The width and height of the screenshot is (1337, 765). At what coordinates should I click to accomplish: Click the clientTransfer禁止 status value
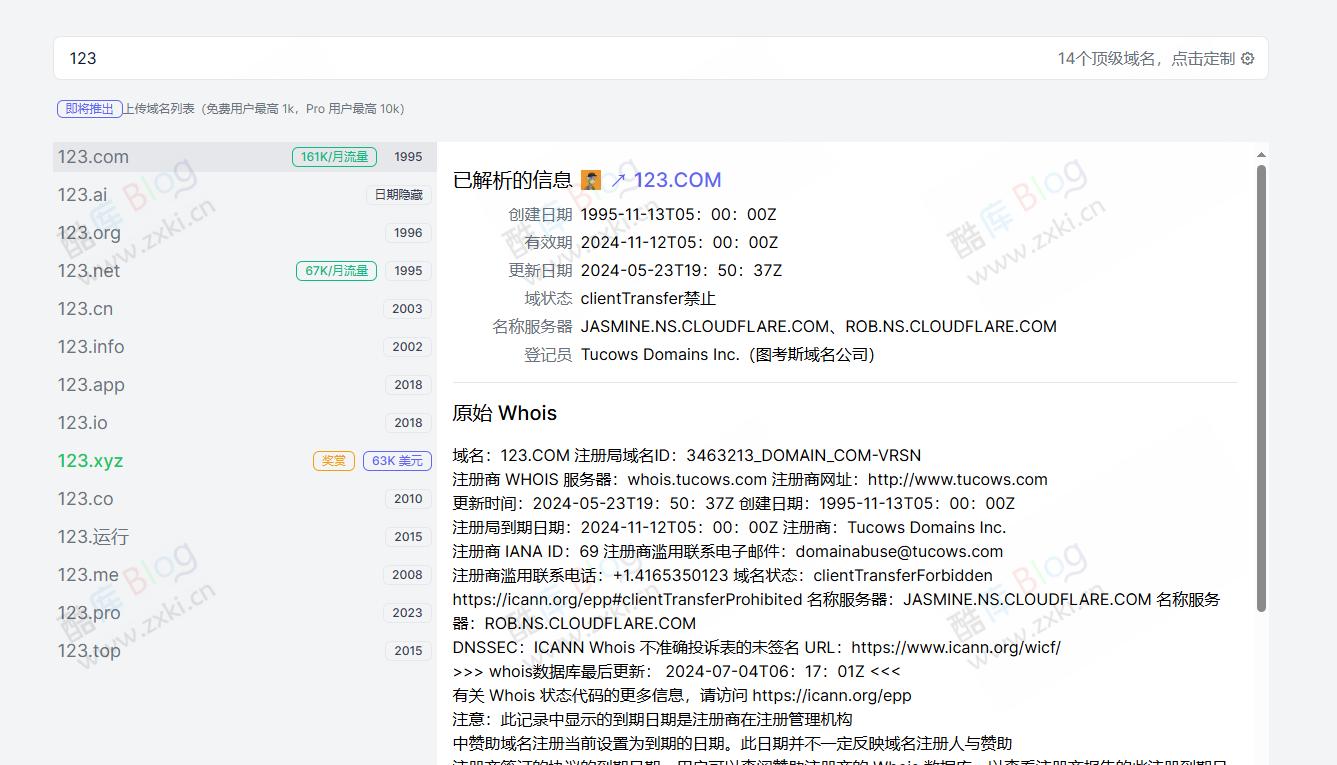point(648,298)
